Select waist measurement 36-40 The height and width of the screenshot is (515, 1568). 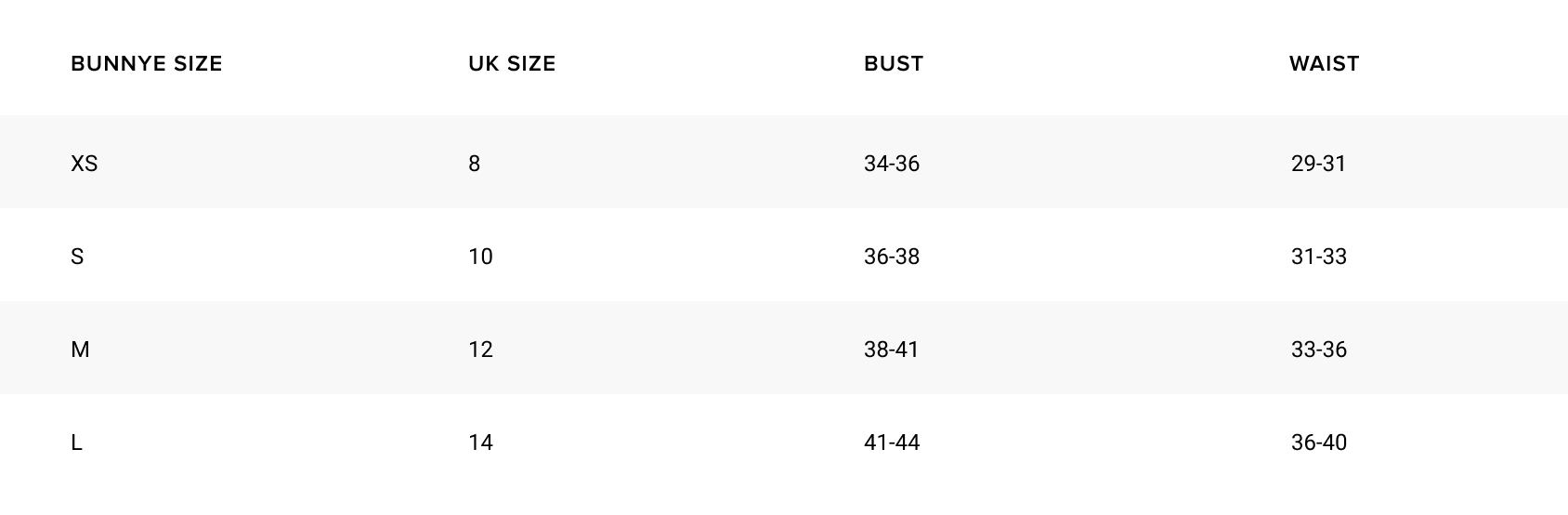coord(1318,442)
